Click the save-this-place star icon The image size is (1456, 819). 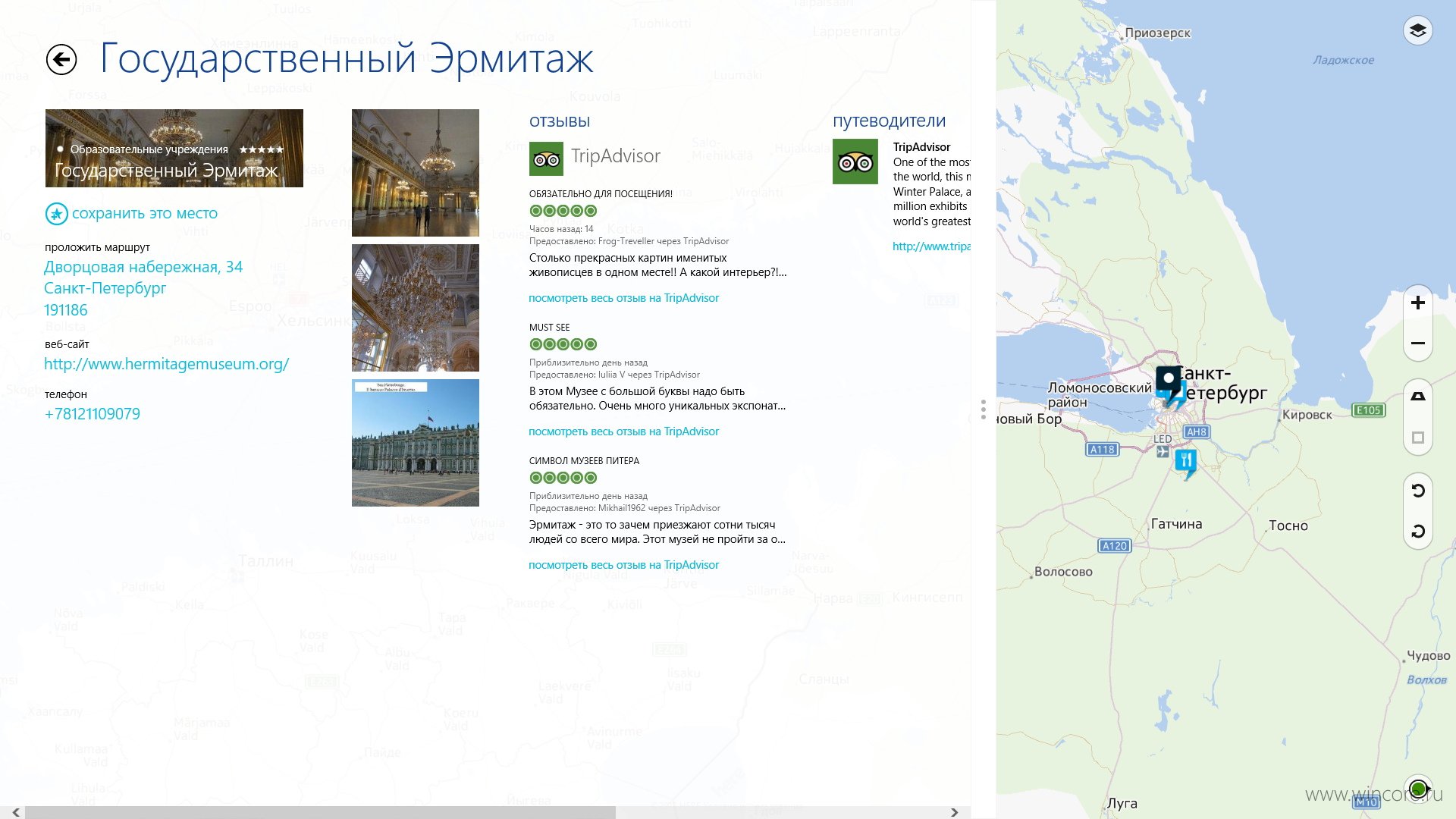click(56, 214)
